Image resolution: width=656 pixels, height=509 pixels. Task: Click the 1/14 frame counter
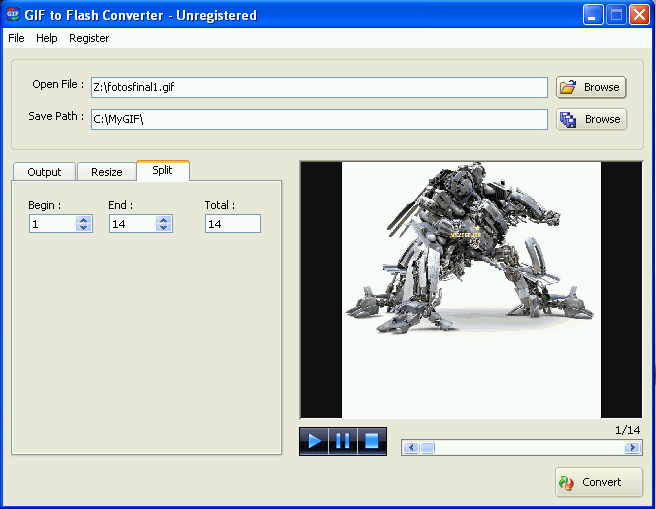(628, 430)
